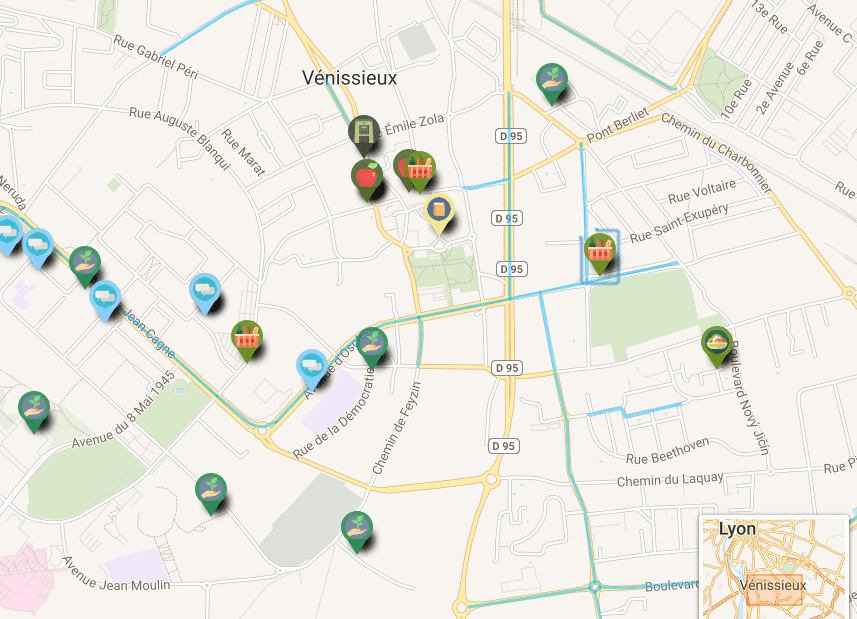Open the seedling marker among chat bubbles on Jean Cagne

click(85, 267)
